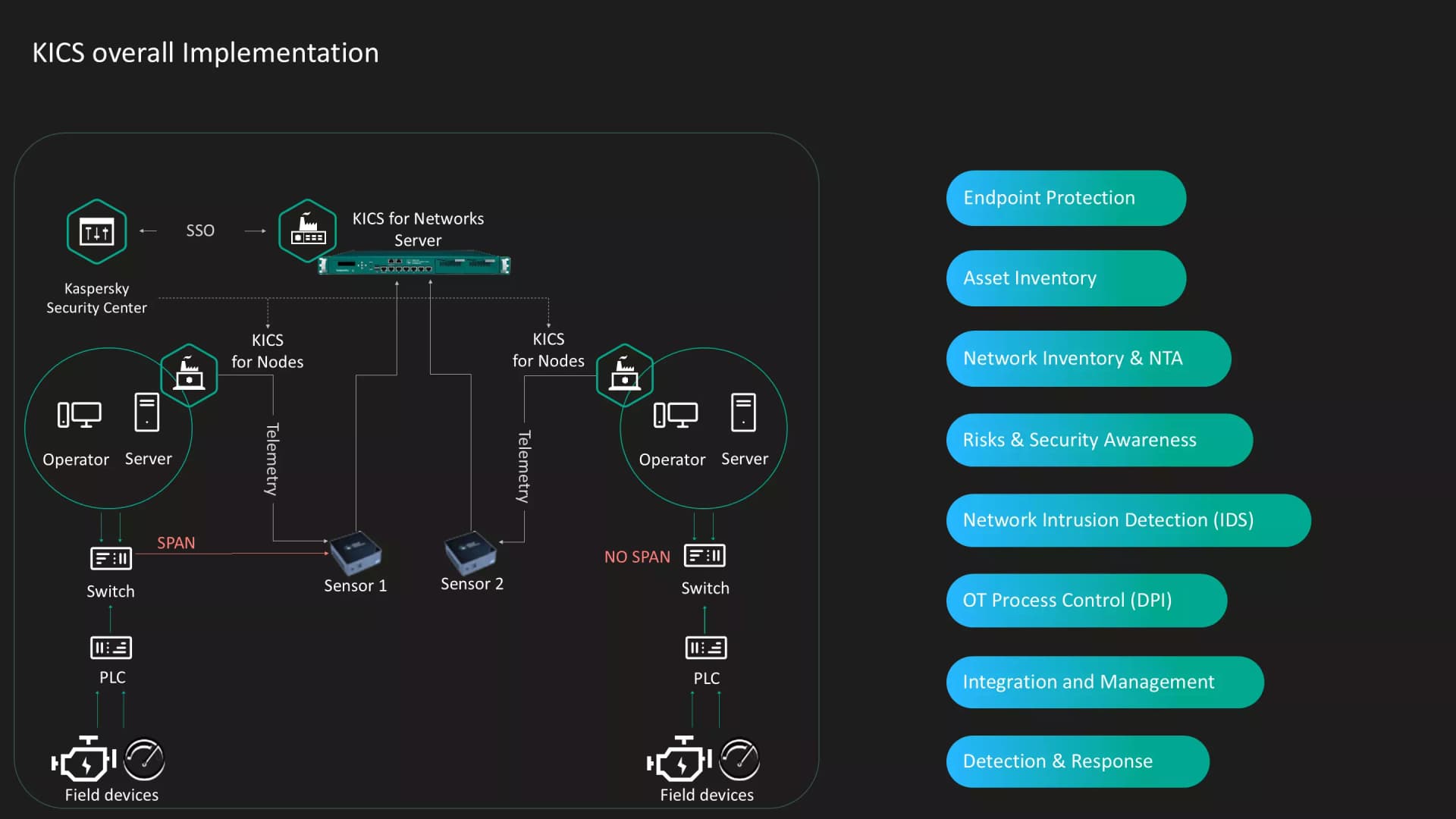Click the "KICS overall Implementation" title
Screen dimensions: 1456x819
[206, 53]
